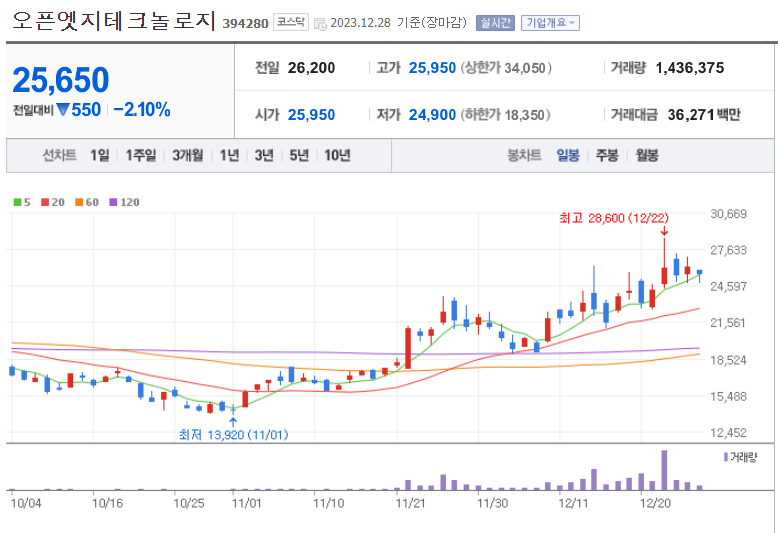Screen dimensions: 778x533
Task: Click the current price 25,650
Action: pos(61,80)
